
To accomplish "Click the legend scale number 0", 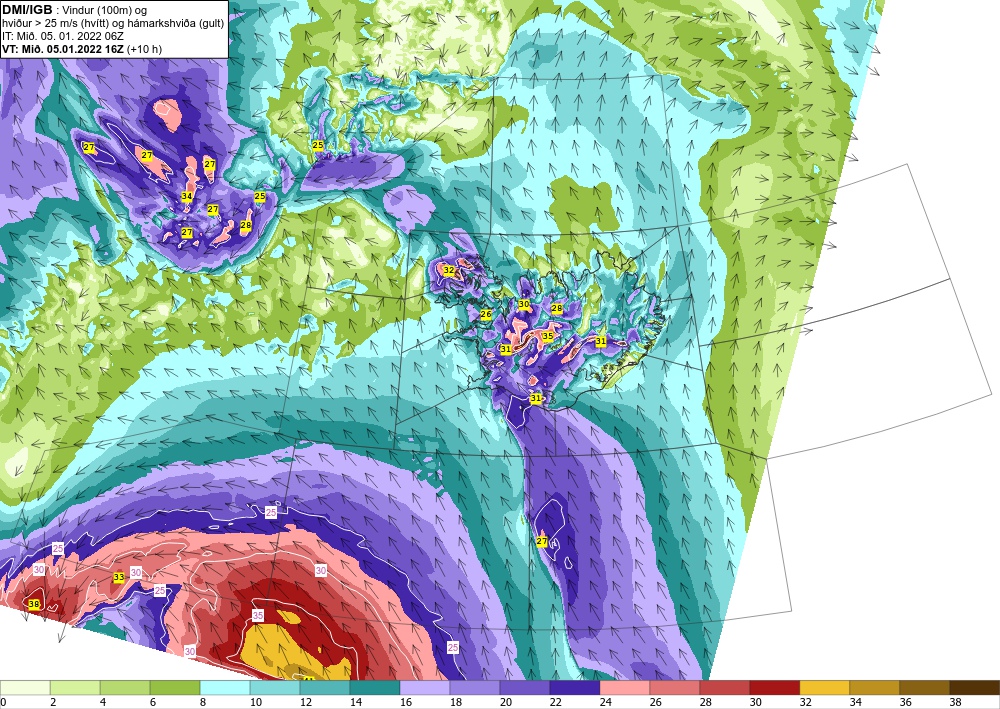I will click(x=4, y=703).
